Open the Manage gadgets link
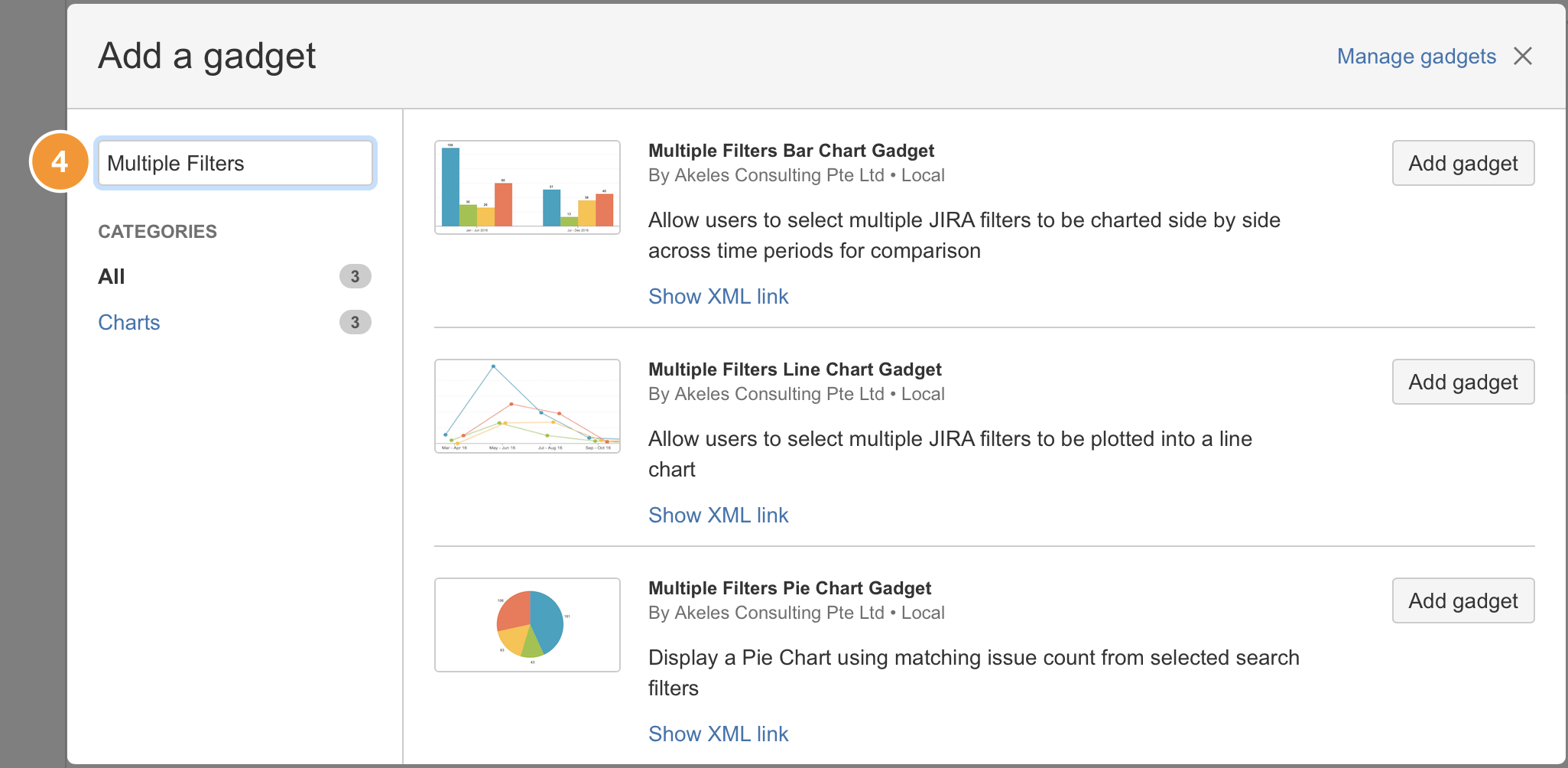 pos(1416,56)
